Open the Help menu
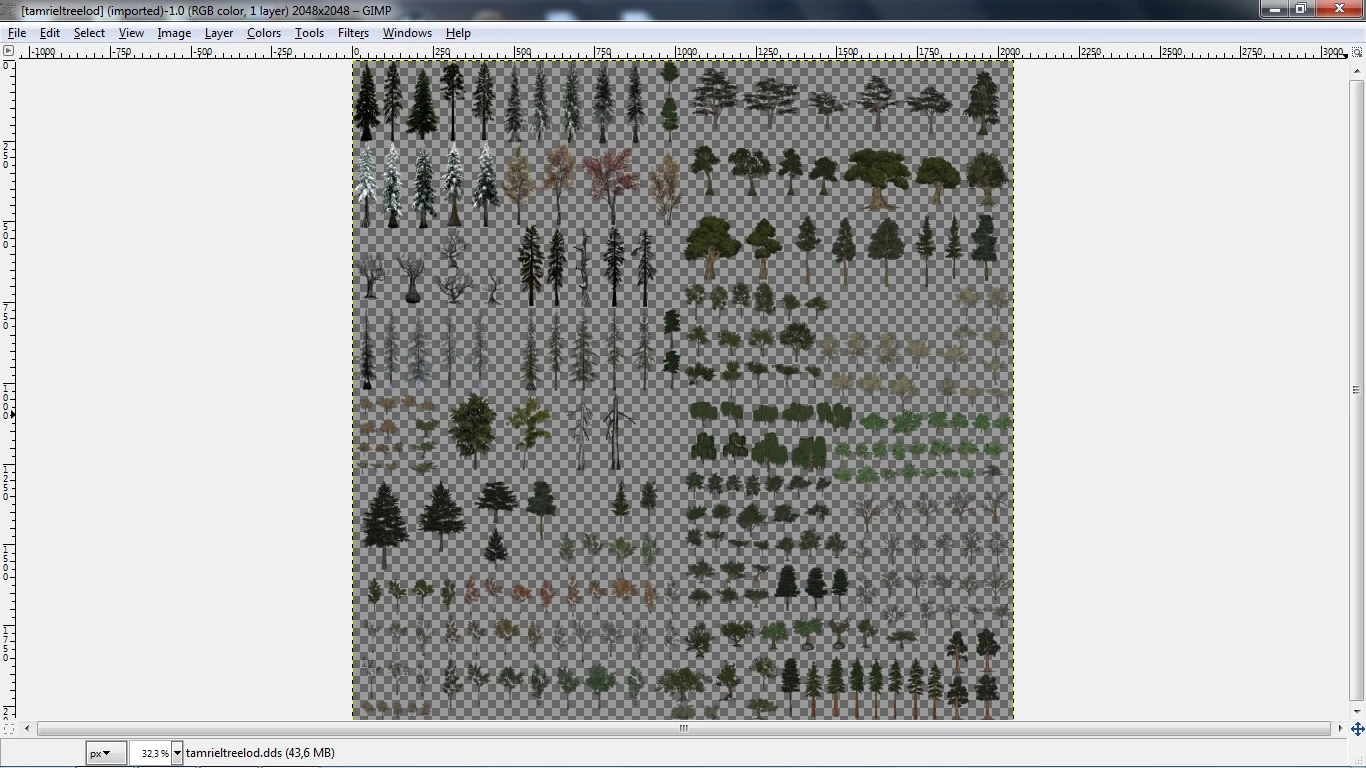The height and width of the screenshot is (768, 1366). click(458, 33)
